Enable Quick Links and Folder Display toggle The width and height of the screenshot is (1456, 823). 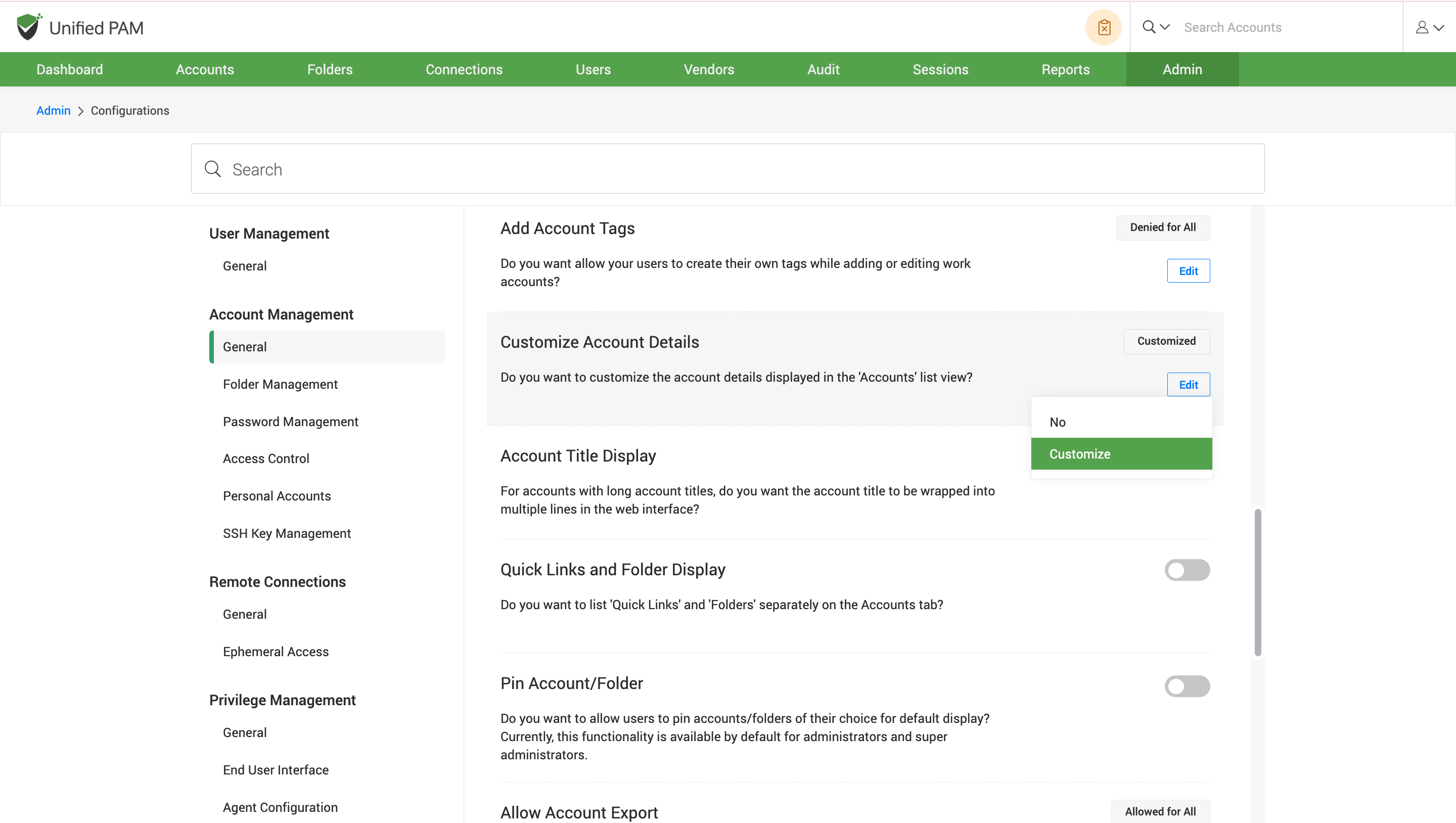click(1187, 570)
